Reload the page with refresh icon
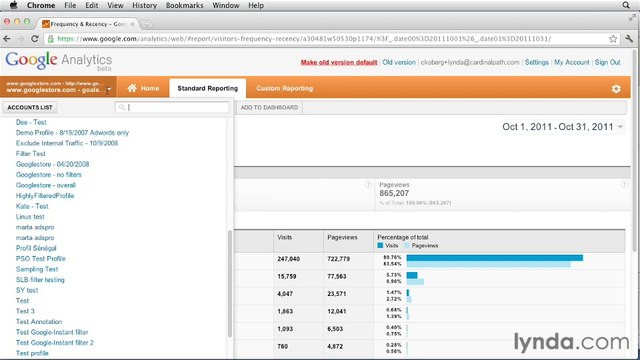Image resolution: width=640 pixels, height=360 pixels. 35,39
